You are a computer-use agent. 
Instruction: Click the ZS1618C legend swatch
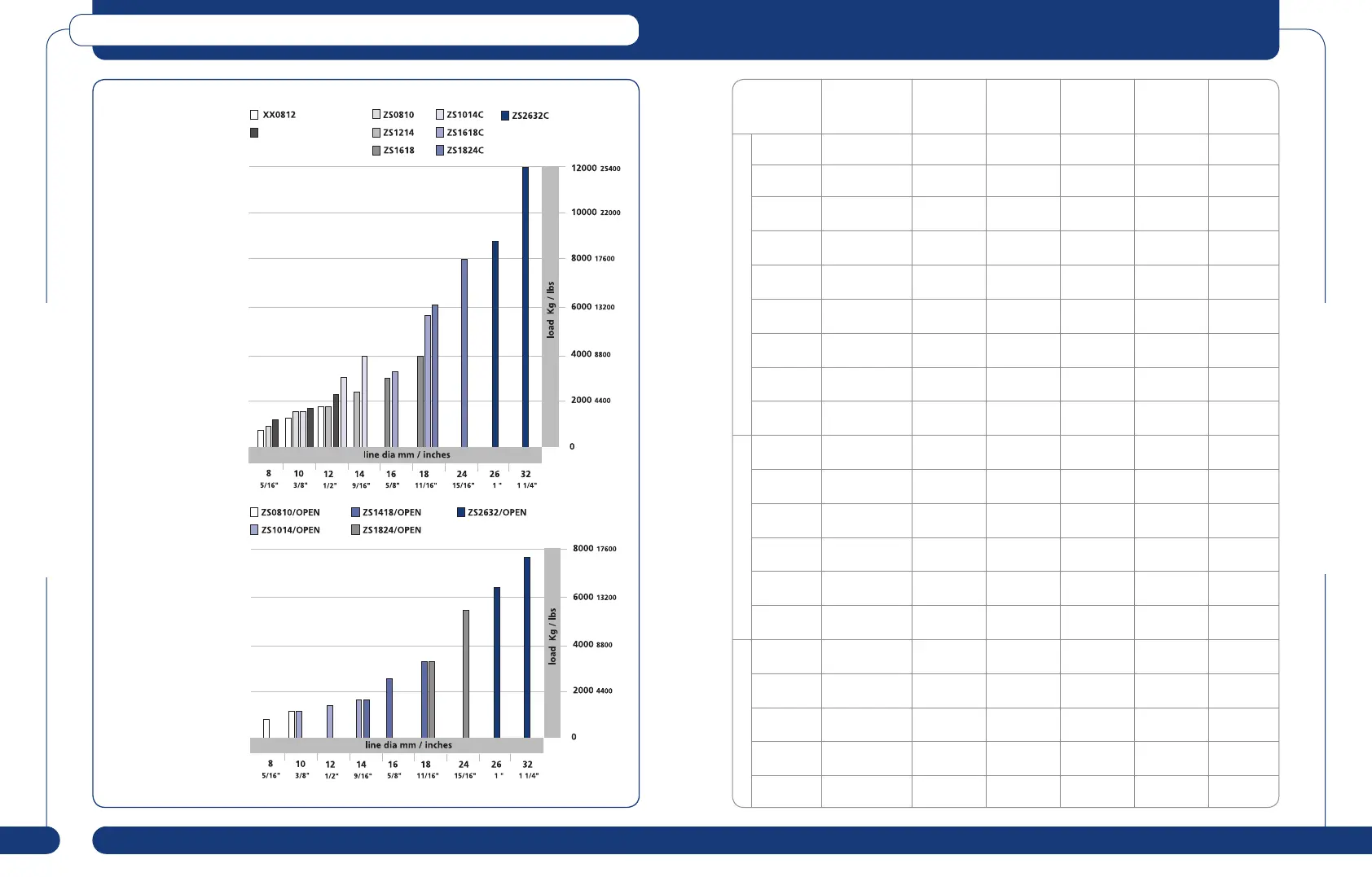click(440, 133)
